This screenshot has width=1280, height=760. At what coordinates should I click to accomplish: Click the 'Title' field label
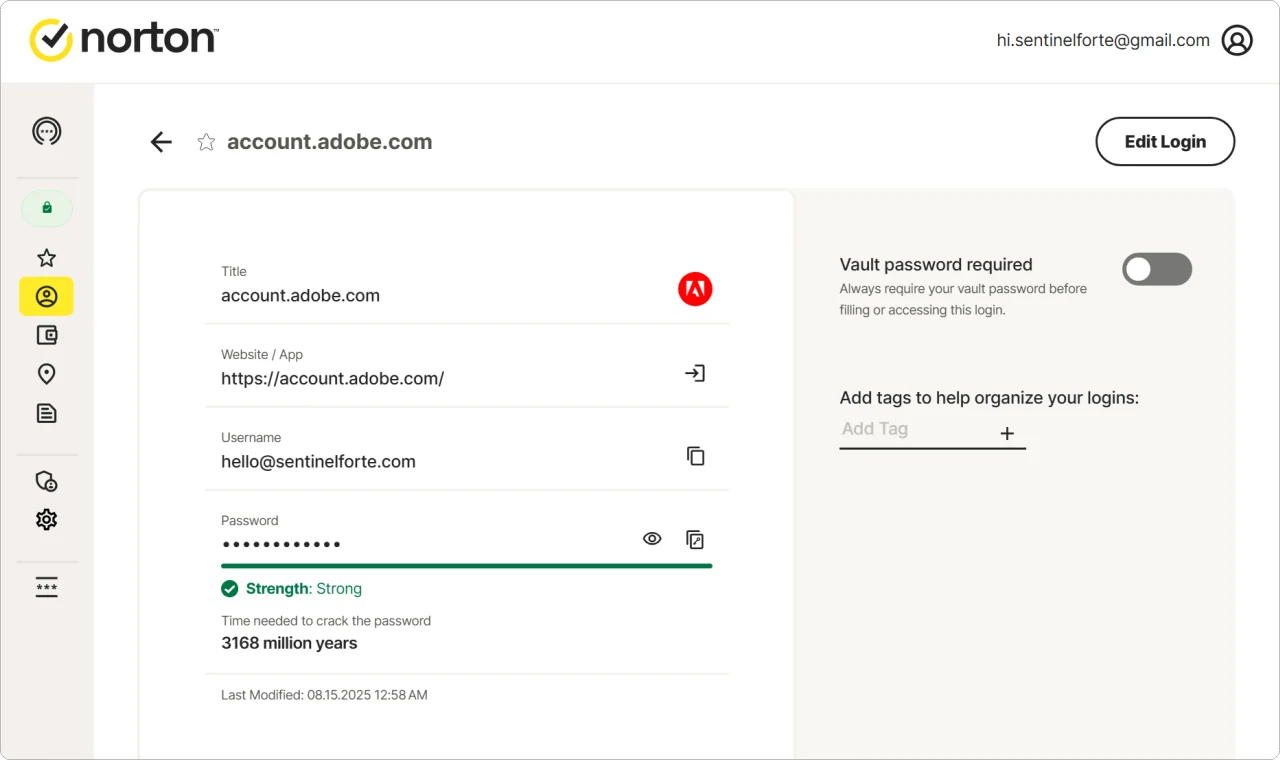tap(234, 272)
